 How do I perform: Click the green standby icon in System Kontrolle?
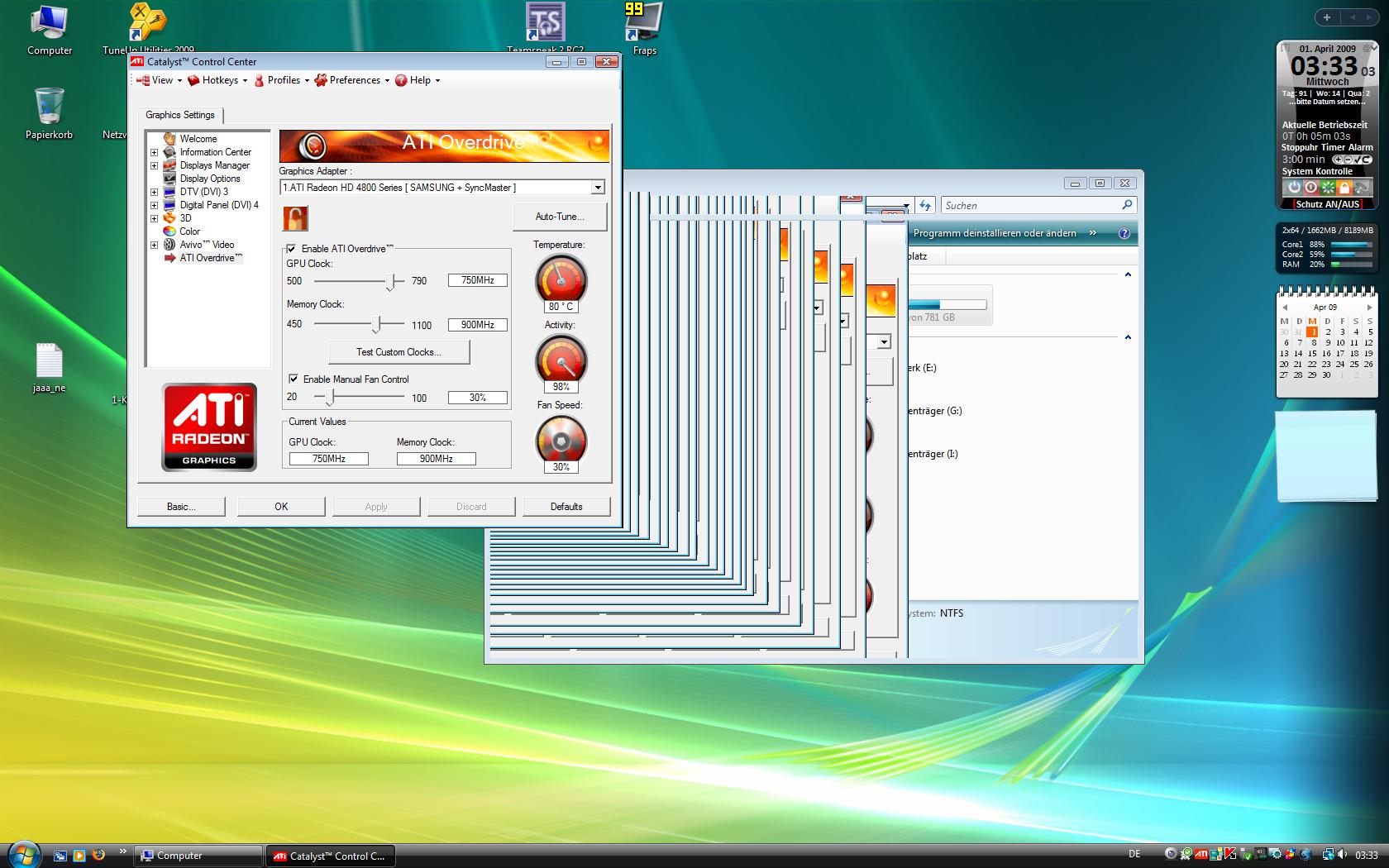(1328, 188)
